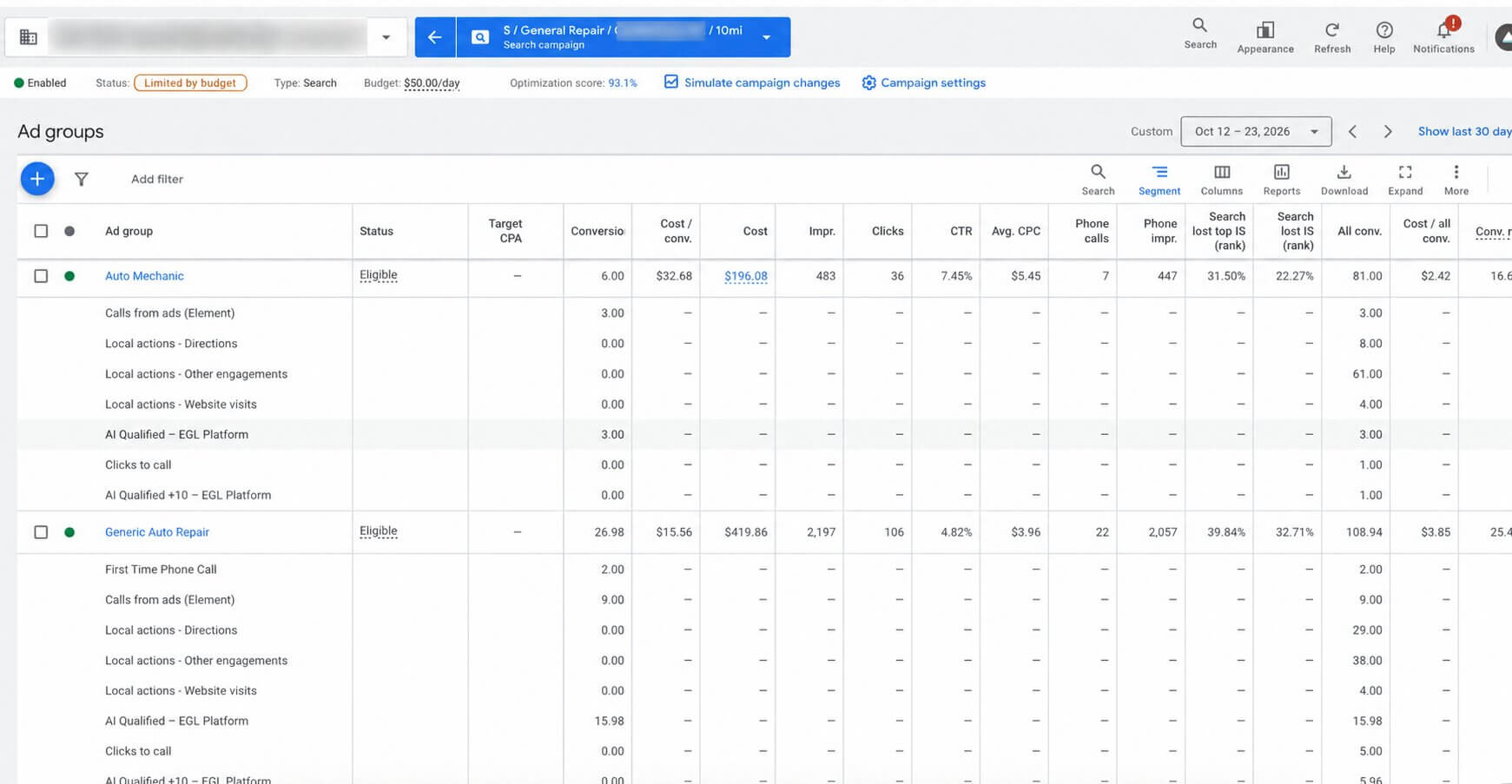This screenshot has width=1512, height=784.
Task: Toggle the header select-all checkbox
Action: [x=41, y=231]
